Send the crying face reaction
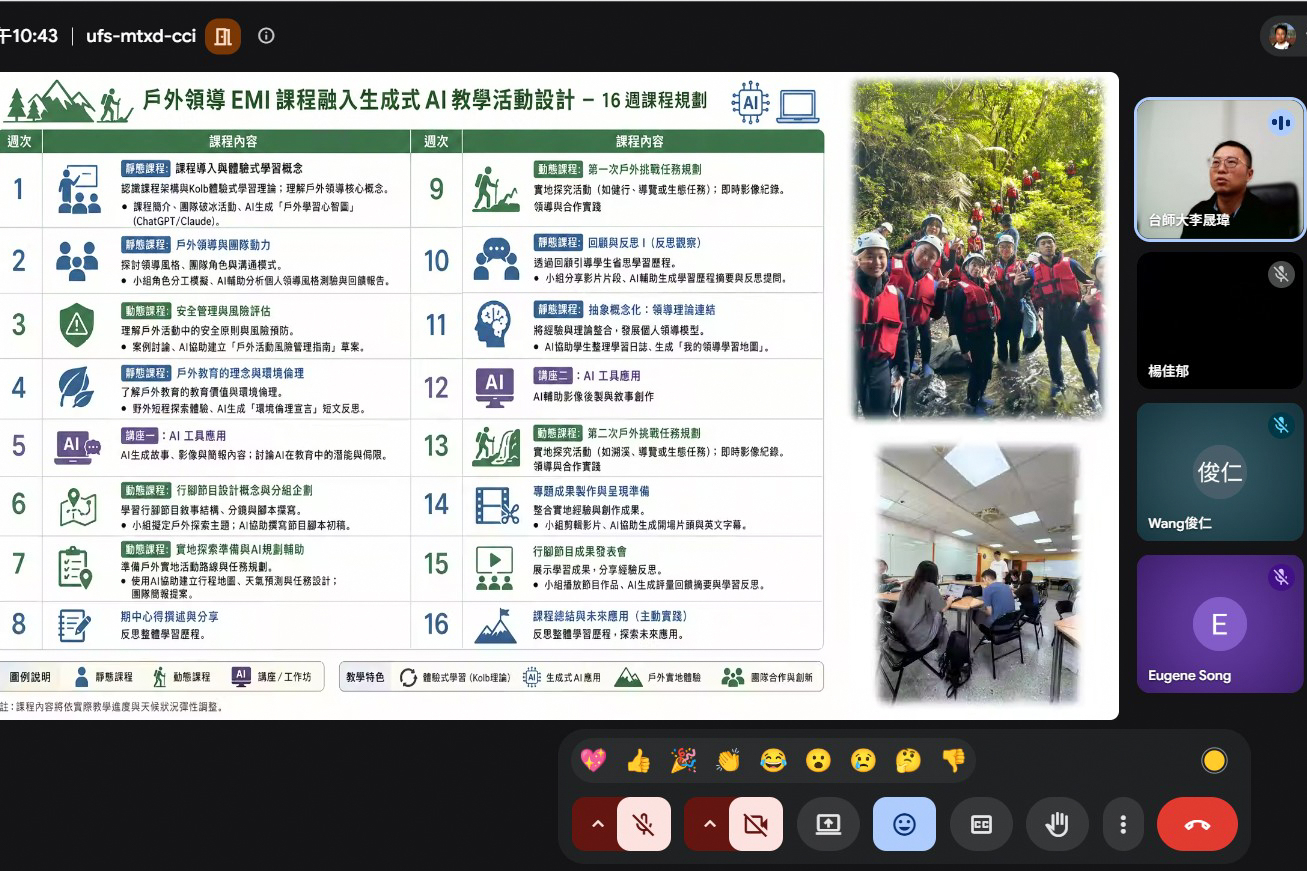The width and height of the screenshot is (1307, 871). coord(863,760)
